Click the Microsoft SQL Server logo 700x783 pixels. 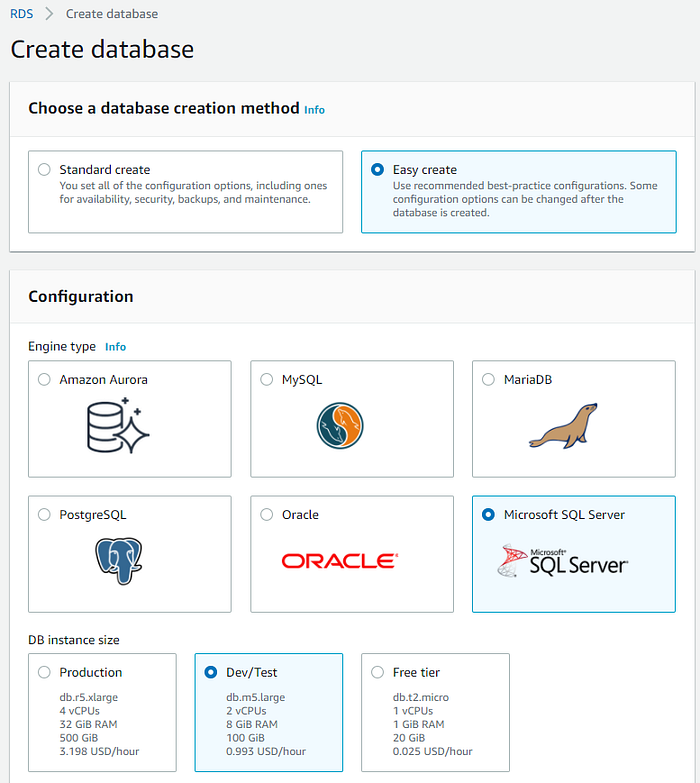click(563, 561)
